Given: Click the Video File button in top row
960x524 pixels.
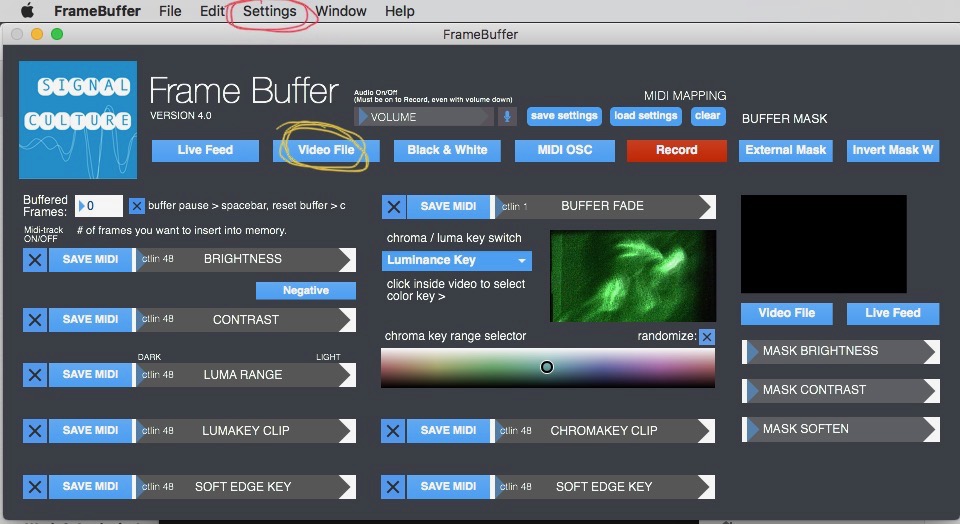Looking at the screenshot, I should [326, 150].
